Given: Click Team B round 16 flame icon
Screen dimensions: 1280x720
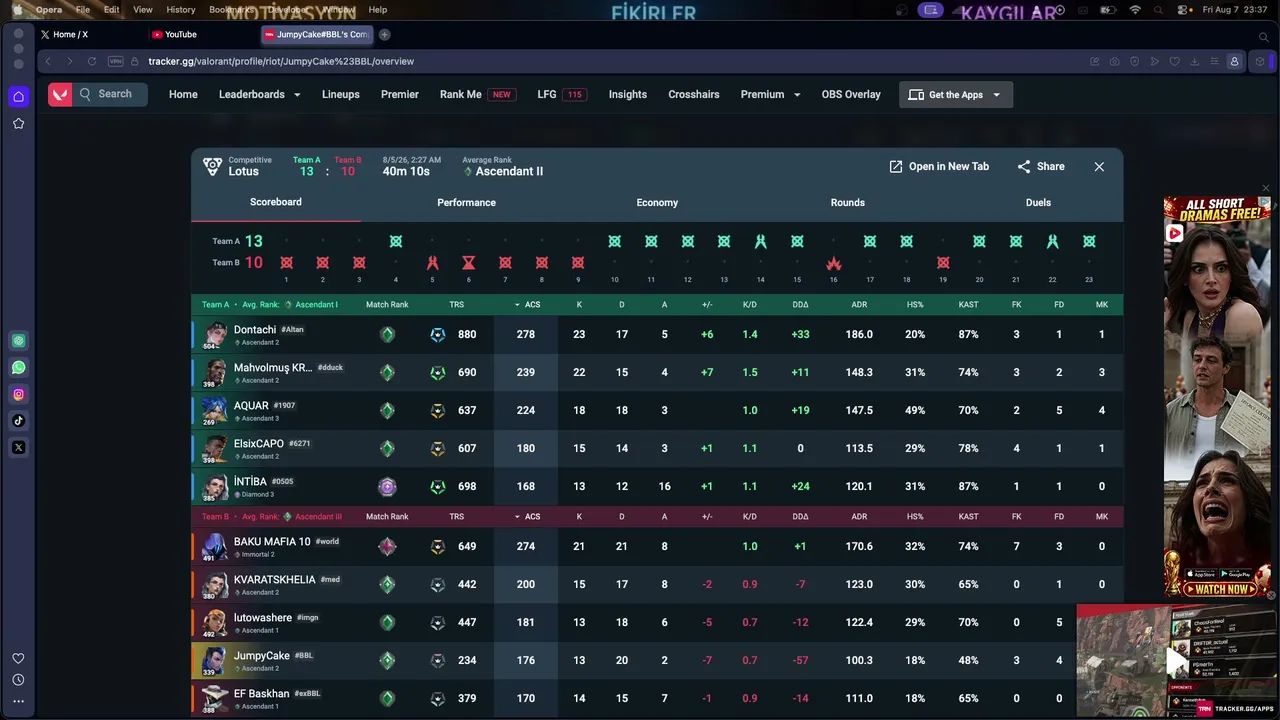Looking at the screenshot, I should pos(833,263).
